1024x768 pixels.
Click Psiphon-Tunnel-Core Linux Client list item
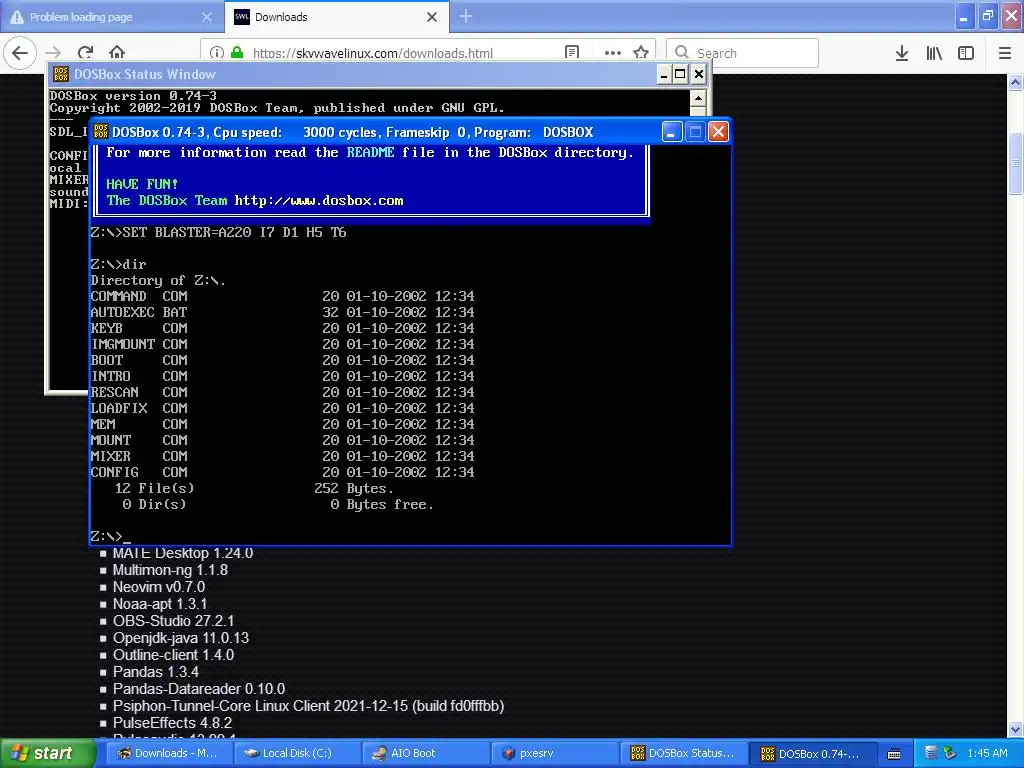pos(308,706)
